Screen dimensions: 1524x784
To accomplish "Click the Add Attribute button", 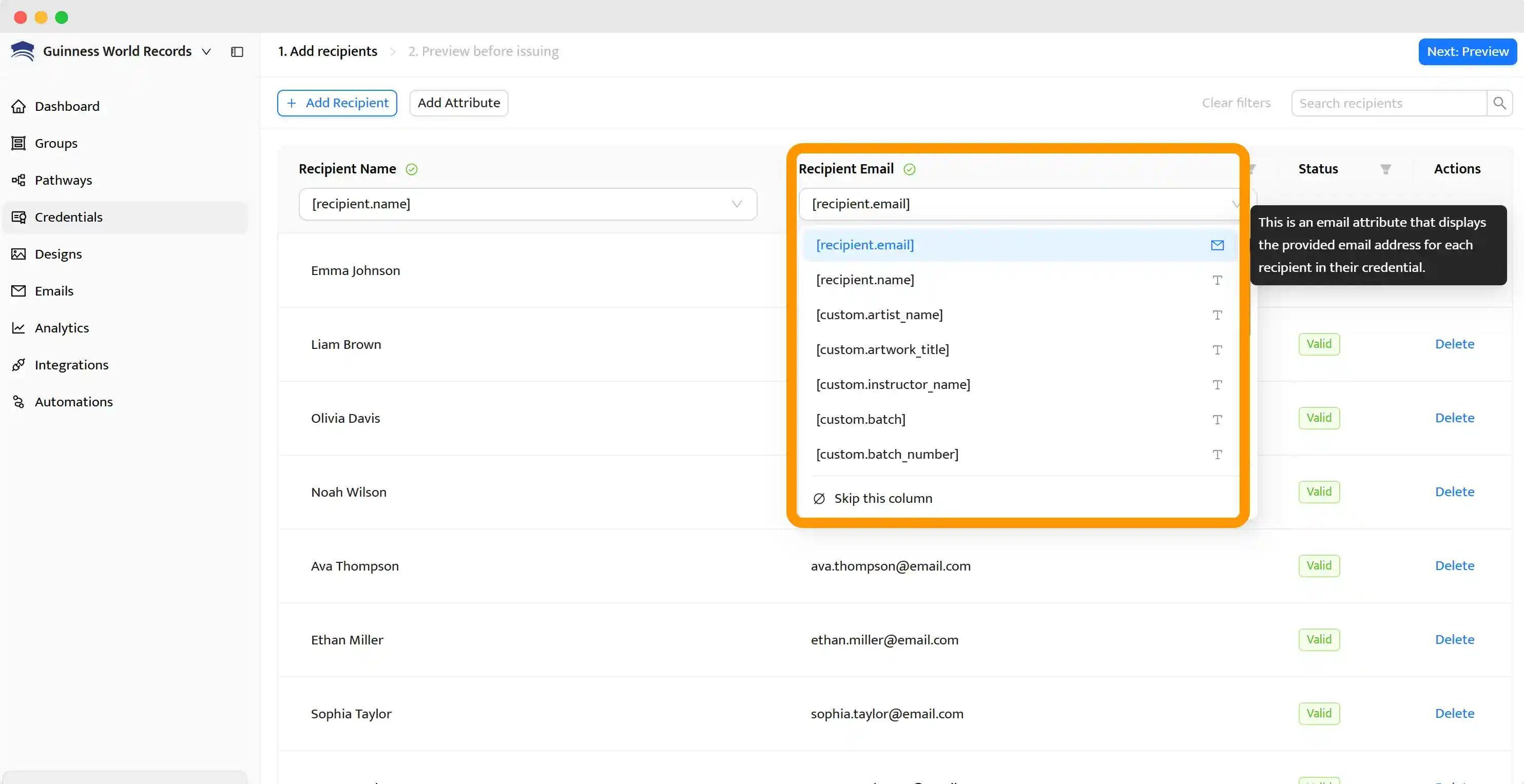I will 458,102.
